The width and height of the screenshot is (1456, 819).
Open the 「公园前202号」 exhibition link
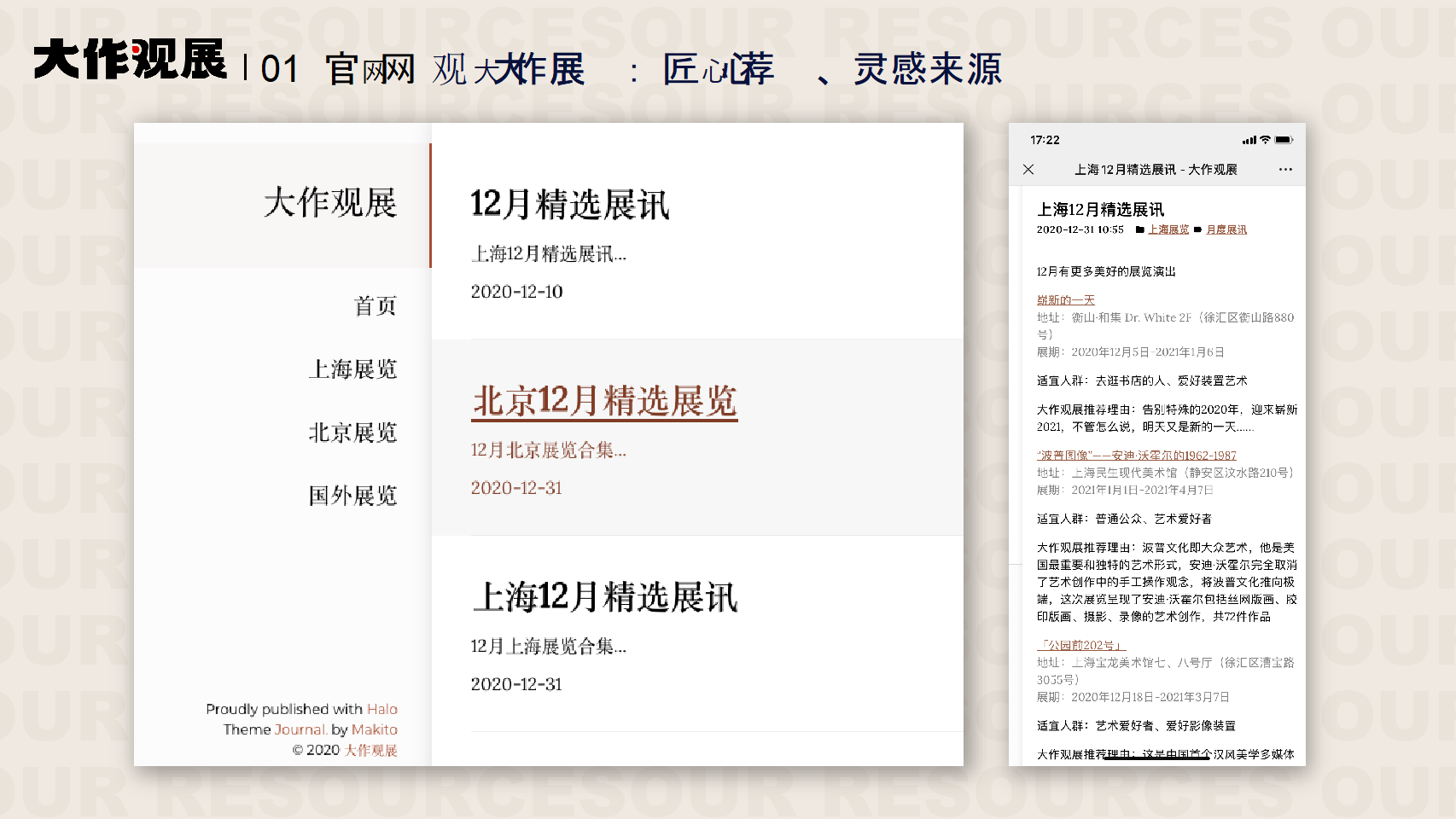point(1080,646)
